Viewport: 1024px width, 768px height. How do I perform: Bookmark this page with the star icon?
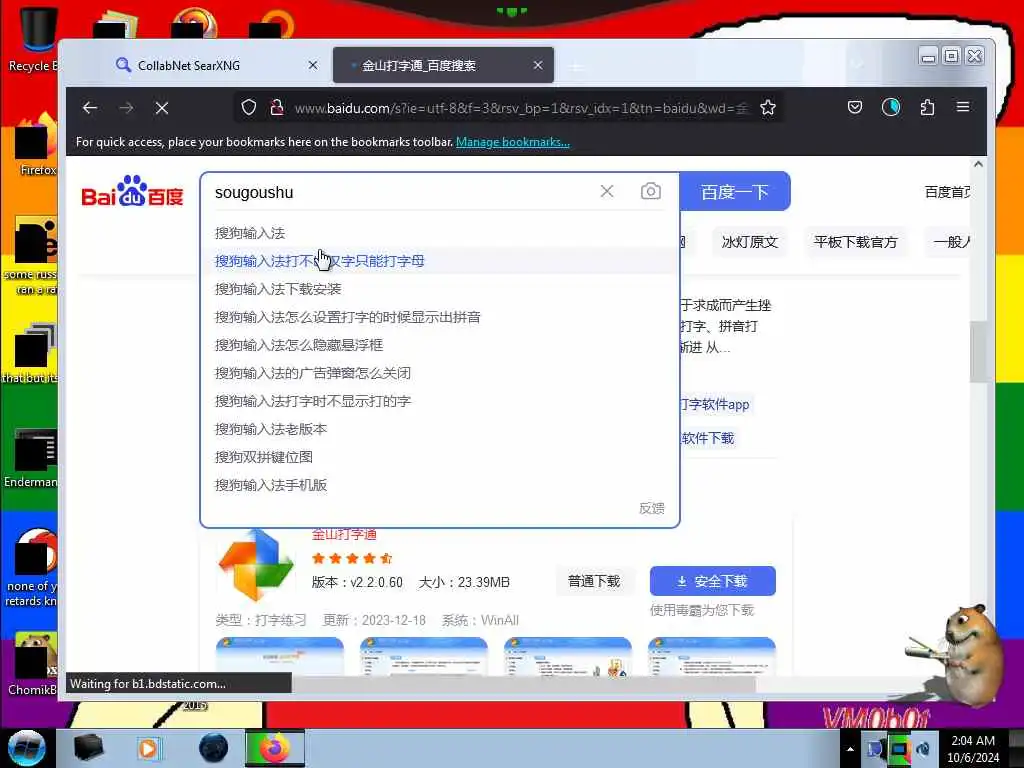(x=768, y=107)
